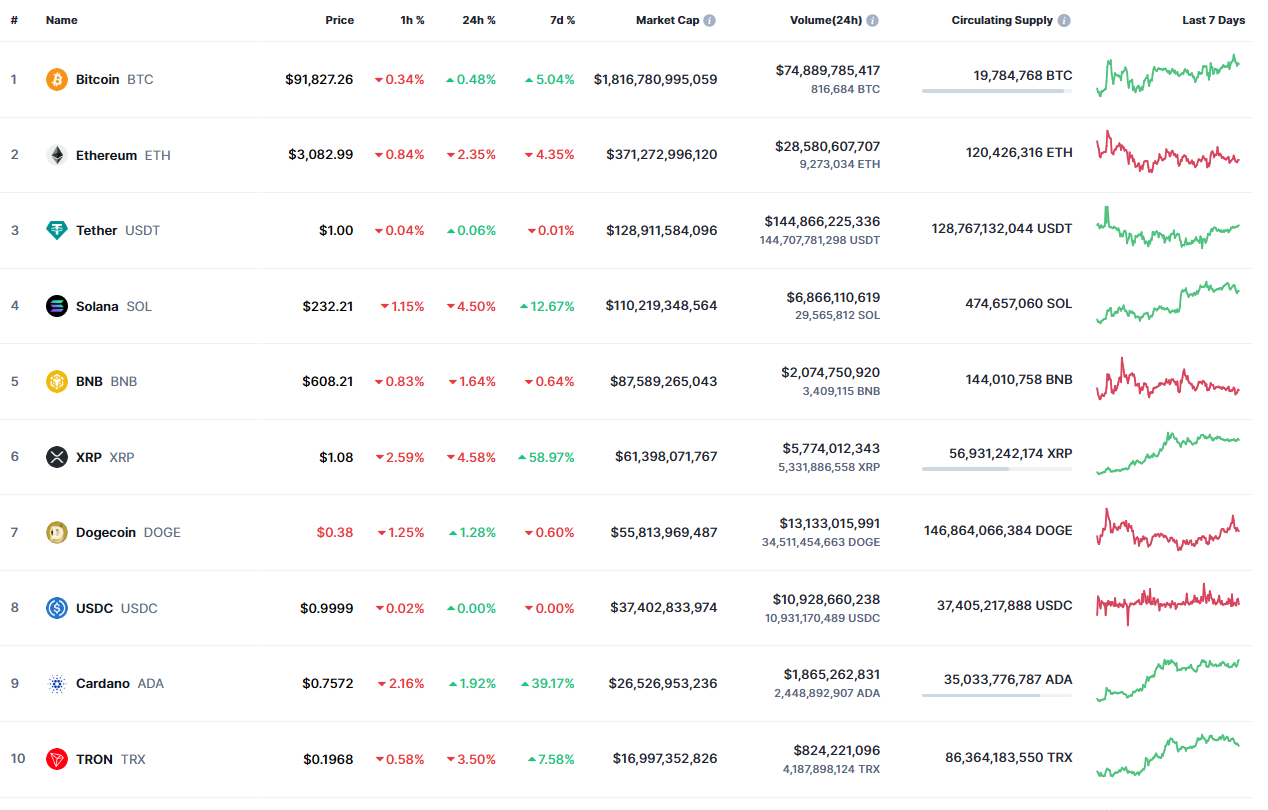Click the Last 7 Days column header

(1213, 20)
